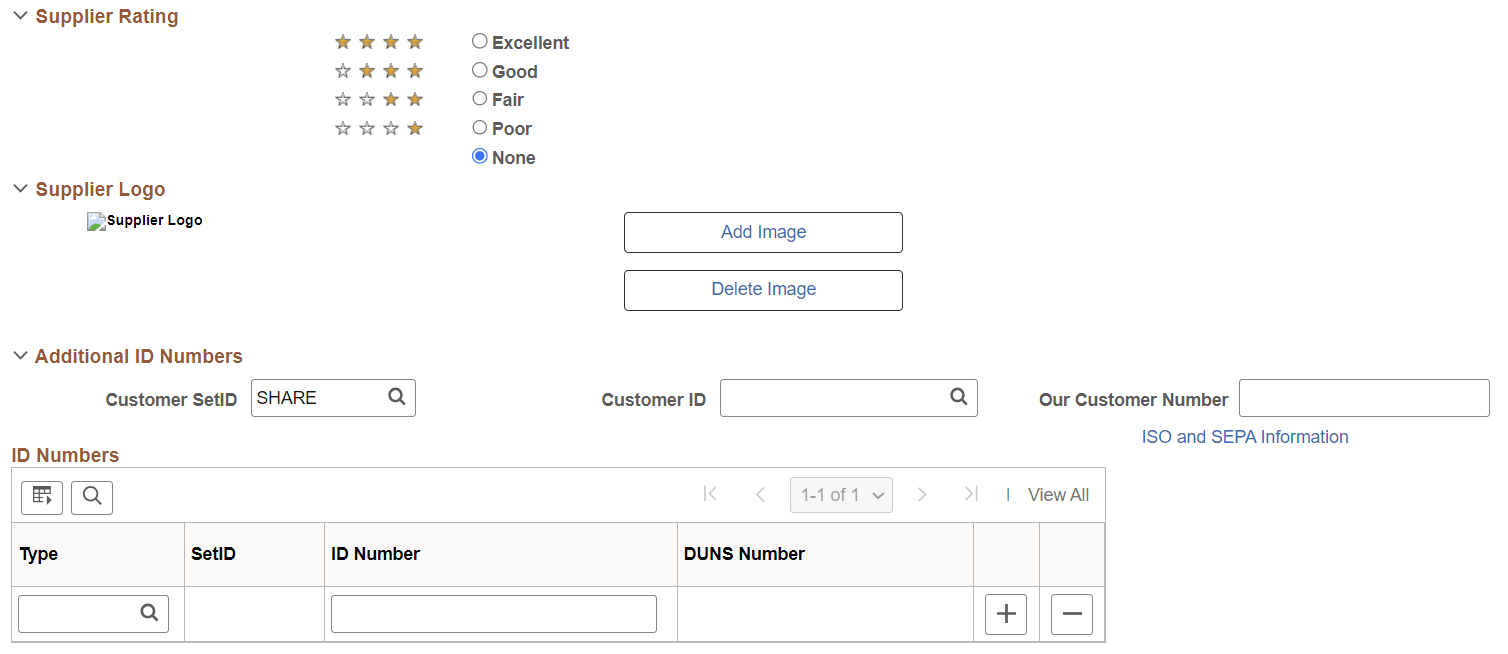Jump to first page using pagination arrow
The height and width of the screenshot is (654, 1508).
click(710, 494)
